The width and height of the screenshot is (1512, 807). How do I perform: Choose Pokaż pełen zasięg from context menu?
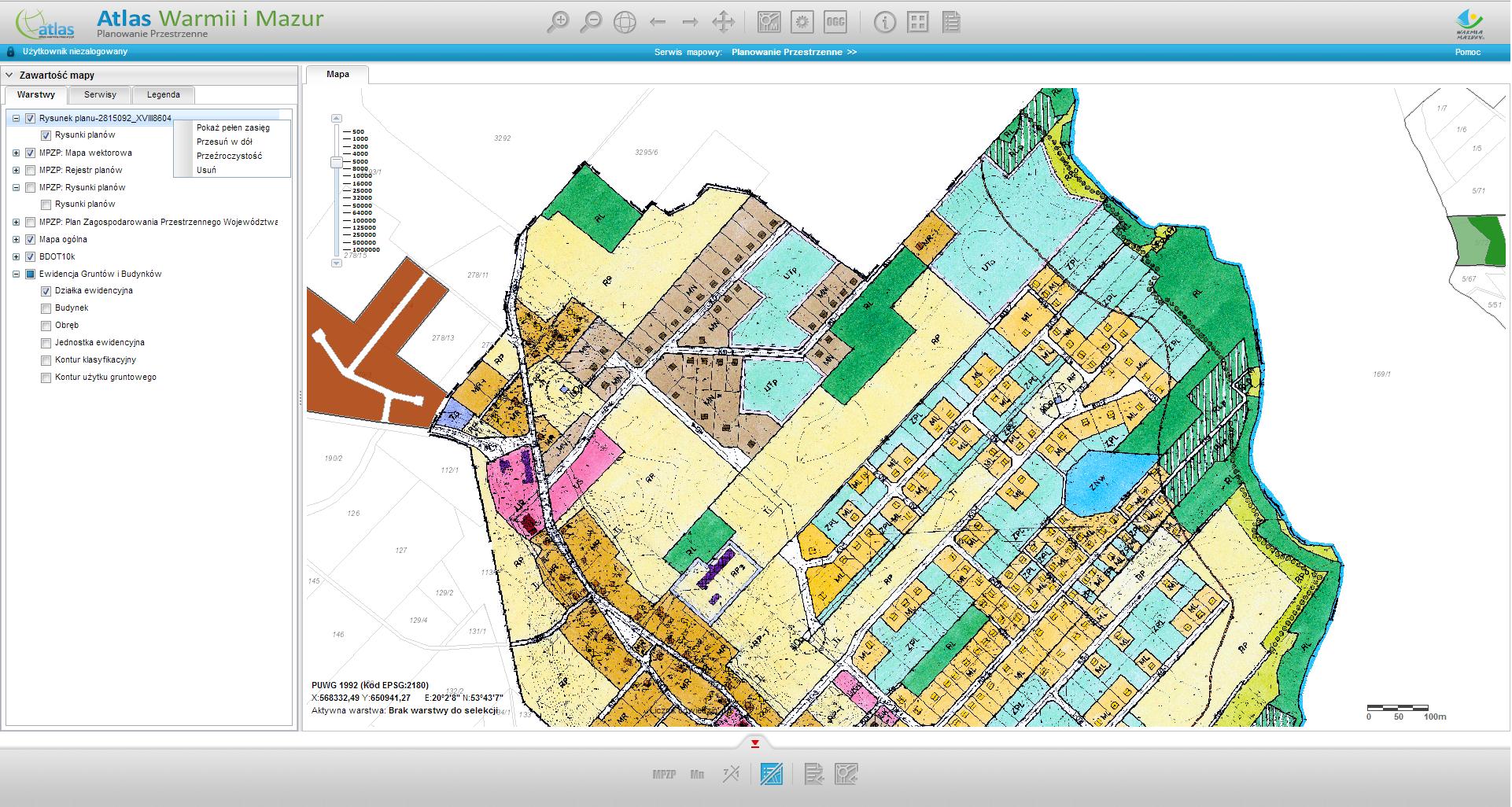233,127
